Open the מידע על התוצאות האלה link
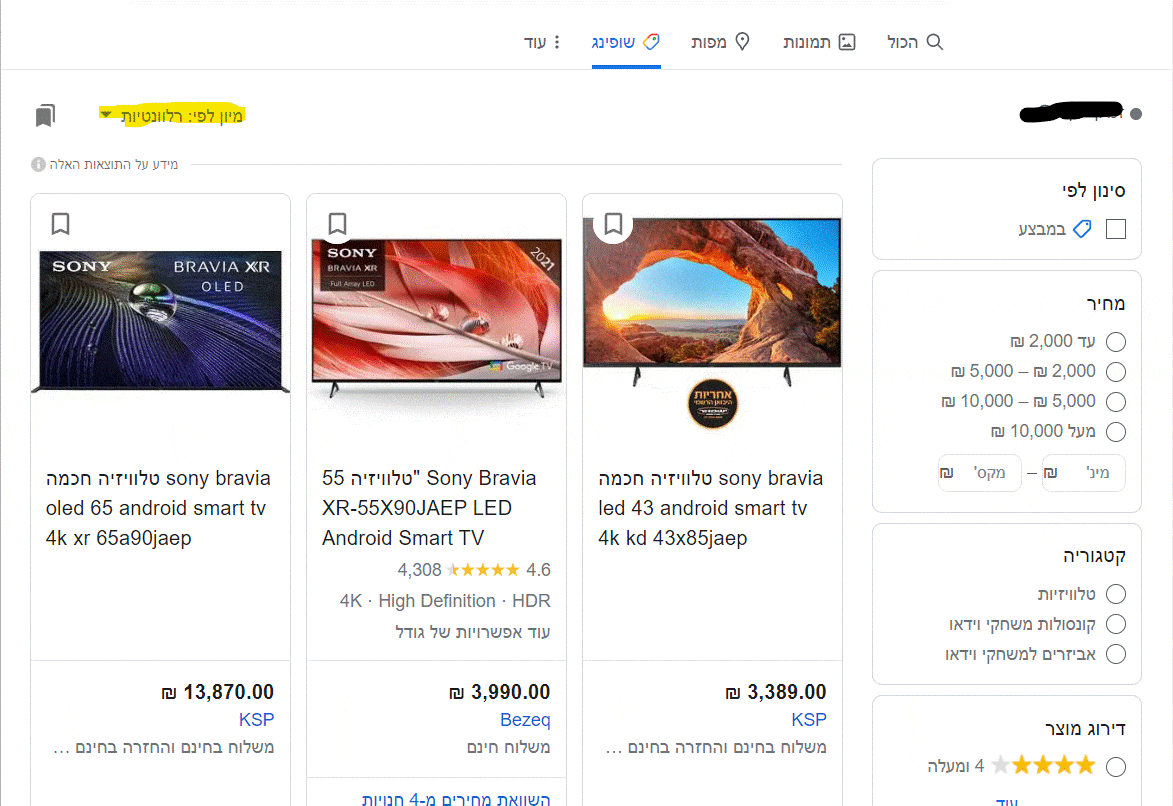The width and height of the screenshot is (1173, 806). coord(114,164)
